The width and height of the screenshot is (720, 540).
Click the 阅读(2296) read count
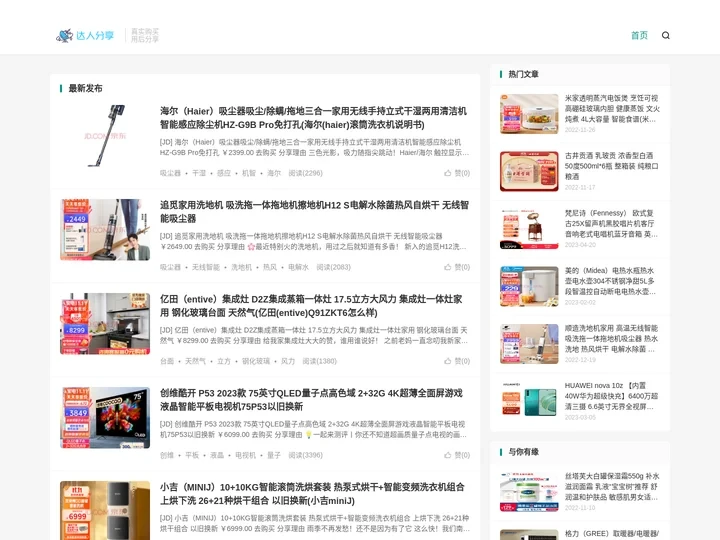[x=305, y=173]
